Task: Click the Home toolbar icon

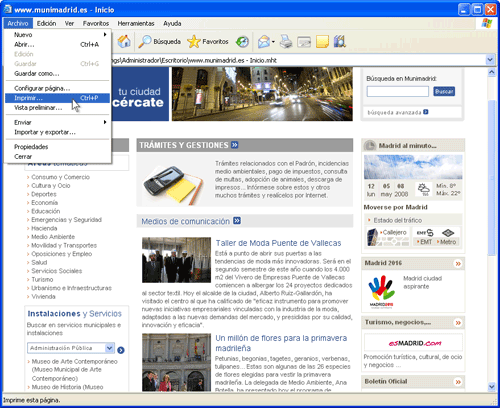Action: point(124,42)
